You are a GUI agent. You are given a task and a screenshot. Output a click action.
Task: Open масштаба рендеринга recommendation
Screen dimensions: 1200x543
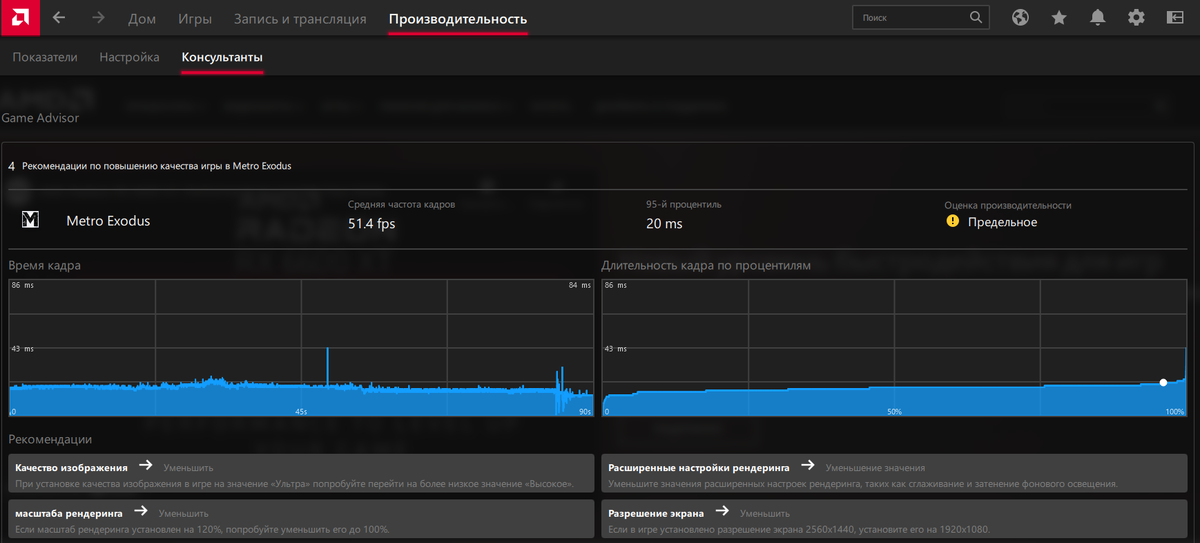click(x=302, y=521)
